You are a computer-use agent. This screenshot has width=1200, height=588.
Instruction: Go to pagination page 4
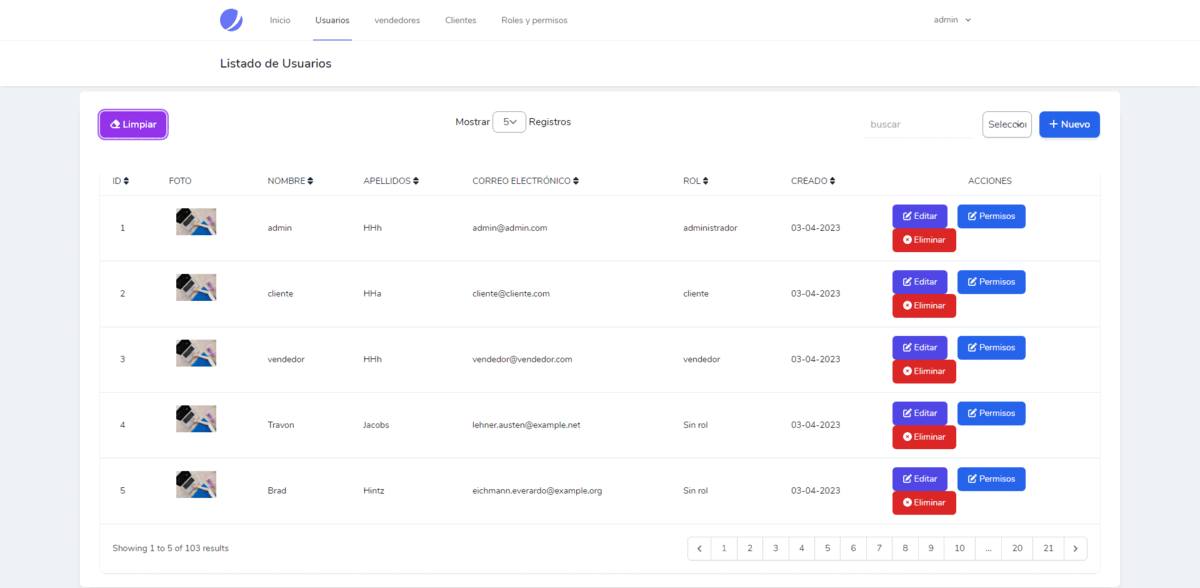[x=802, y=548]
